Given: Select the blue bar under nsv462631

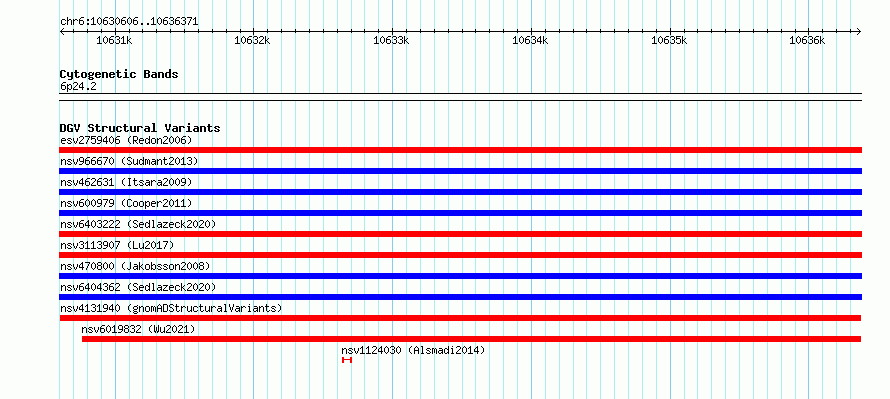Looking at the screenshot, I should click(460, 192).
